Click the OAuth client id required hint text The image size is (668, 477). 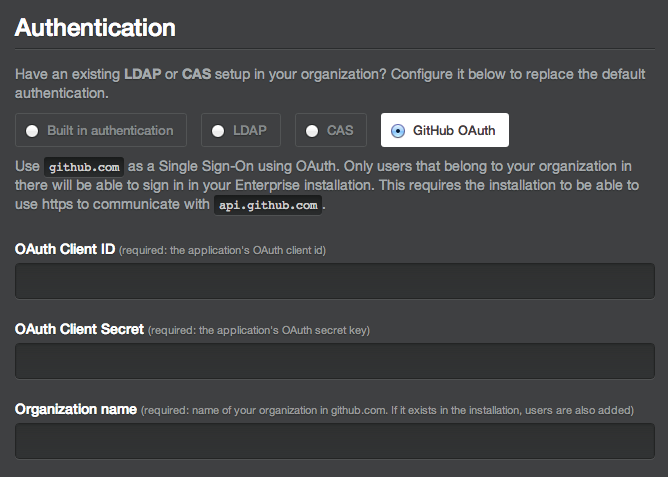click(x=223, y=250)
